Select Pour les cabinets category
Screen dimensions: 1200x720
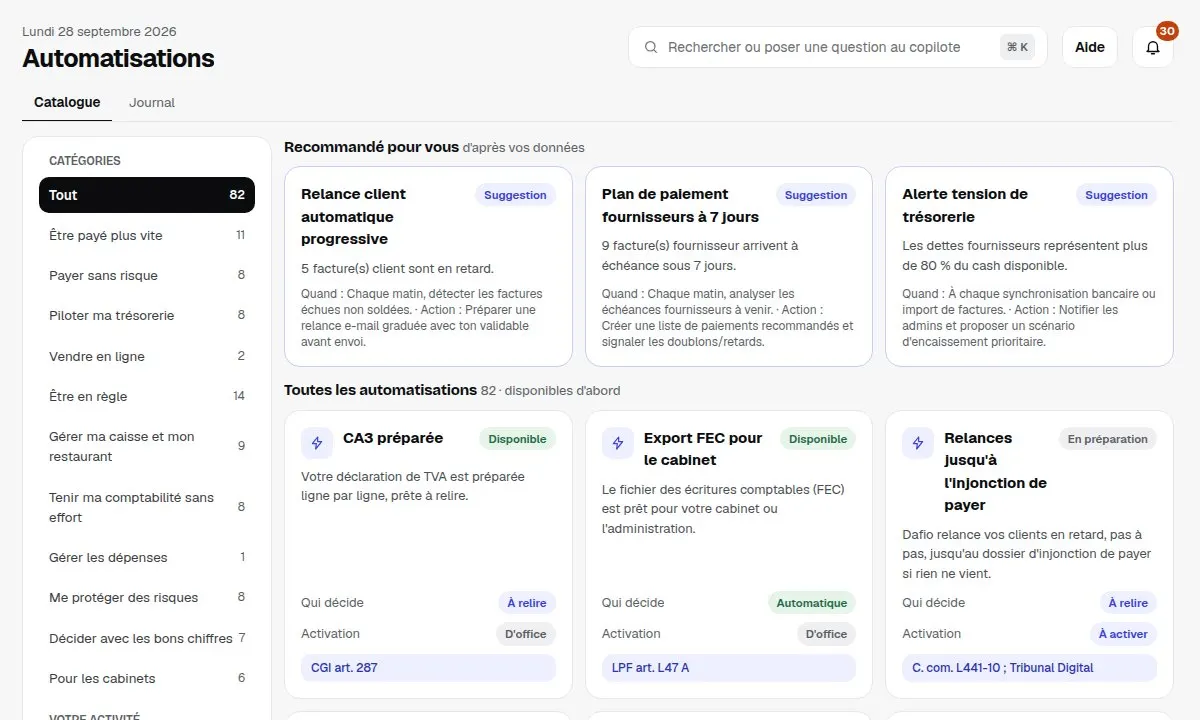[x=147, y=678]
